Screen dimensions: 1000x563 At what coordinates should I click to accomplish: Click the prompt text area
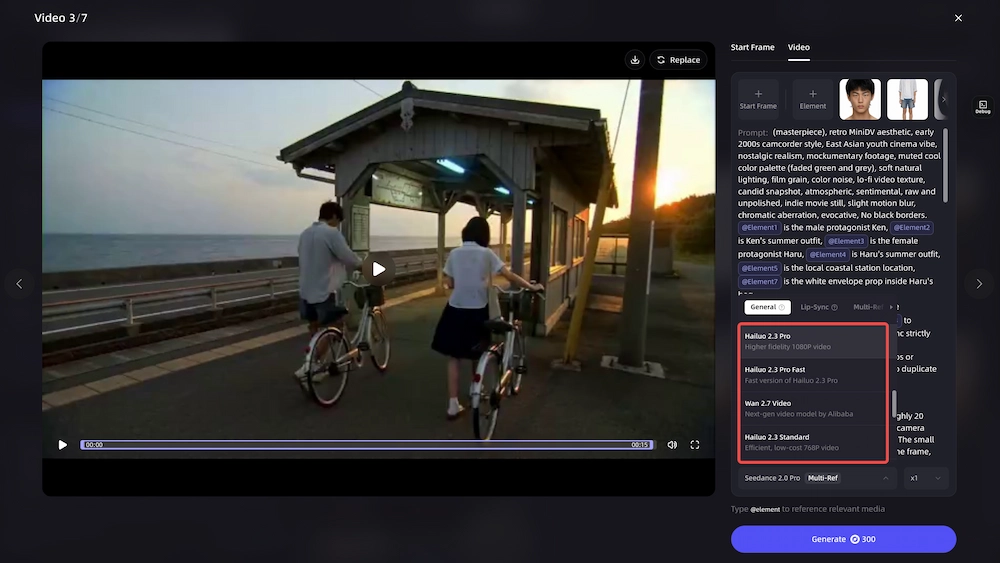pyautogui.click(x=839, y=210)
